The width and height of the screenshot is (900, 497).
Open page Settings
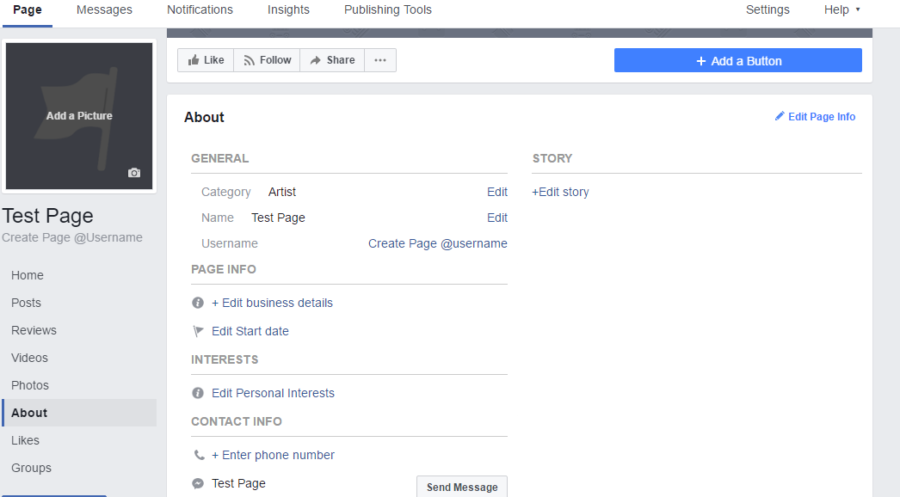(767, 10)
